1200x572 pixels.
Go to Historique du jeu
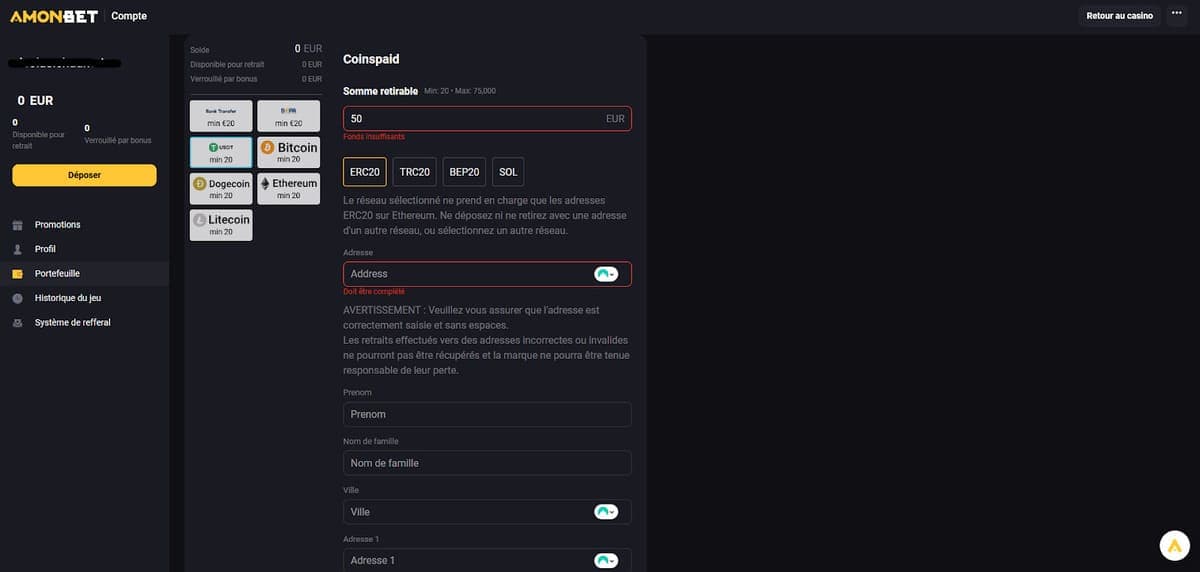click(67, 298)
